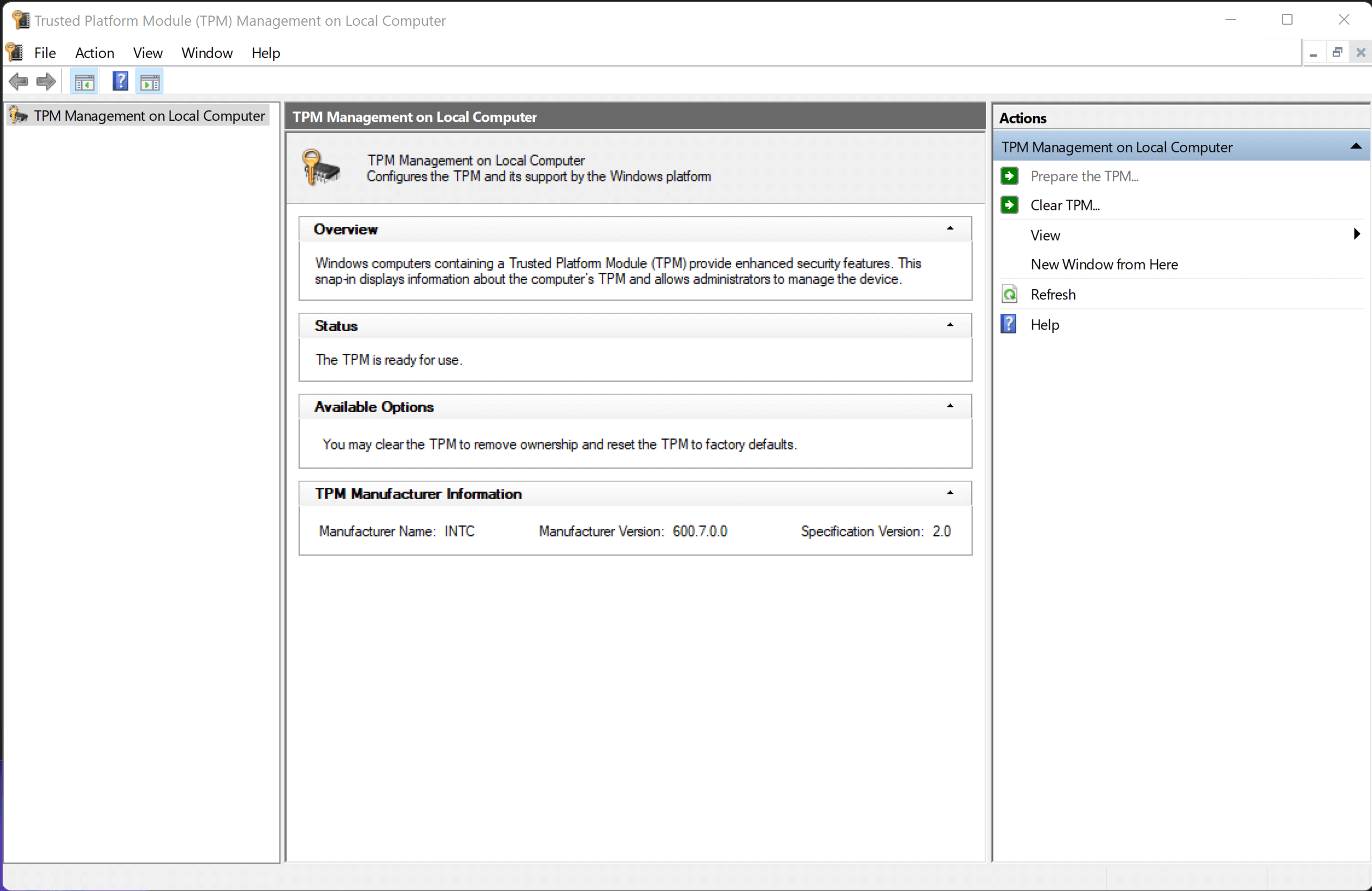Collapse the Status section
The image size is (1372, 891).
[x=950, y=326]
